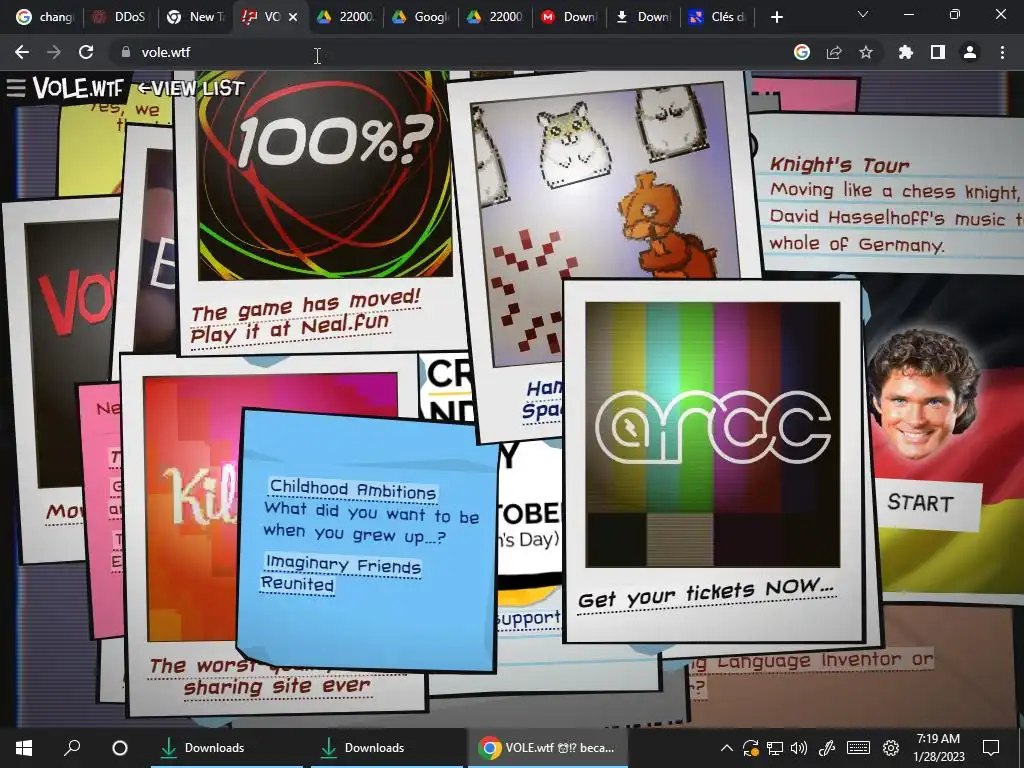The width and height of the screenshot is (1024, 768).
Task: Open the volume tray control
Action: click(799, 748)
